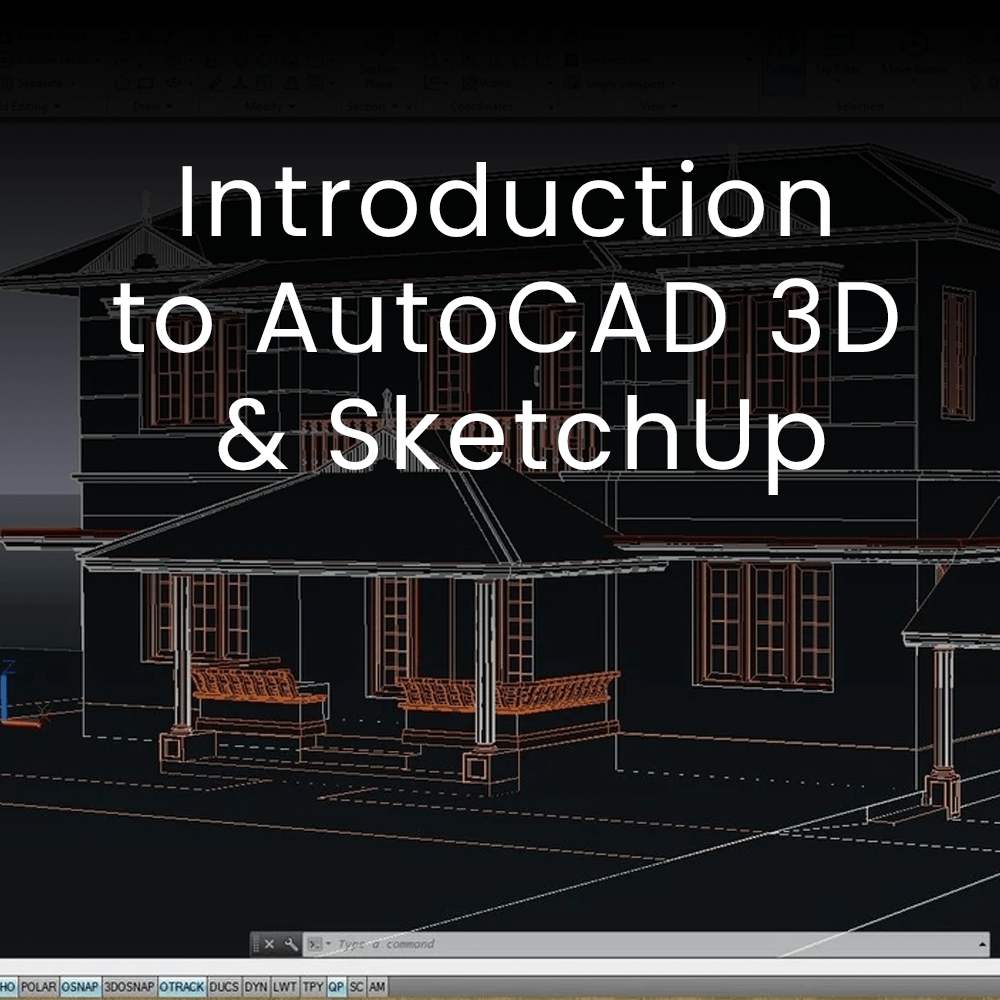Image resolution: width=1000 pixels, height=1000 pixels.
Task: Disable OSNAP object snap
Action: (79, 987)
